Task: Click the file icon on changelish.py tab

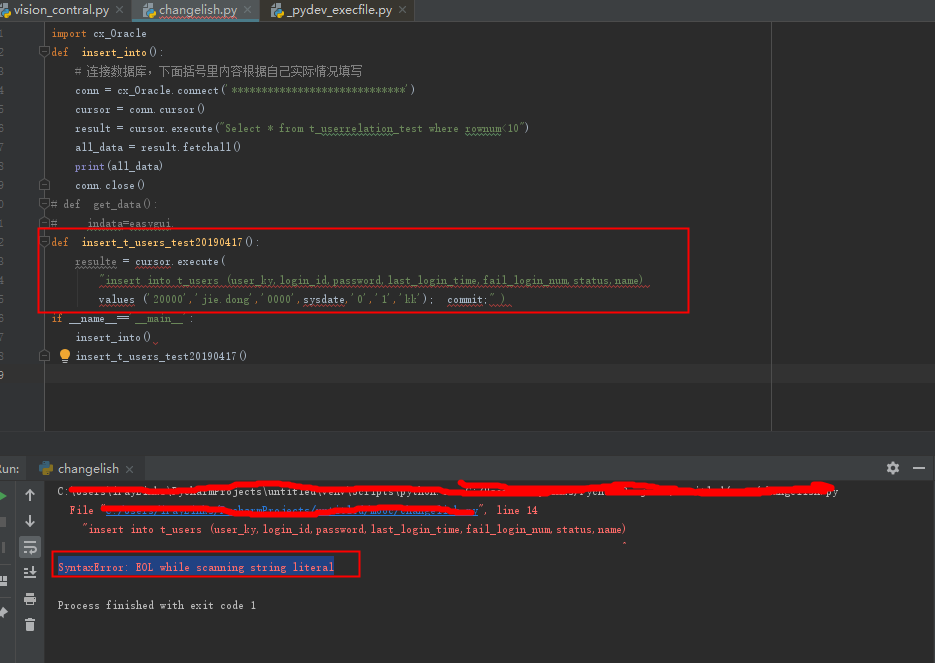Action: (x=149, y=10)
